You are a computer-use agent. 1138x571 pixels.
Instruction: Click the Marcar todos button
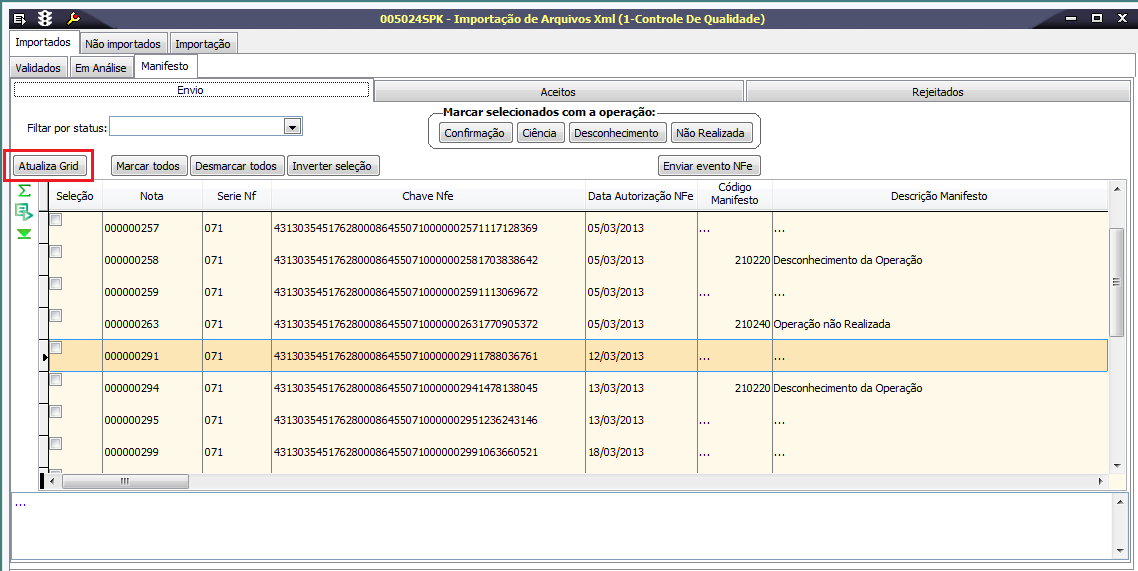(148, 165)
